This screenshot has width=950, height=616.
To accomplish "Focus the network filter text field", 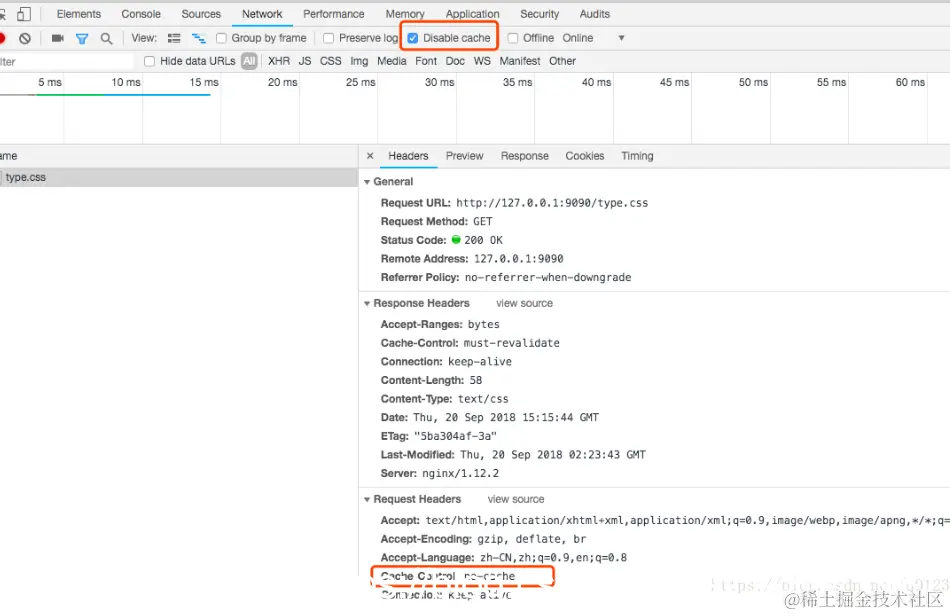I will pyautogui.click(x=65, y=62).
